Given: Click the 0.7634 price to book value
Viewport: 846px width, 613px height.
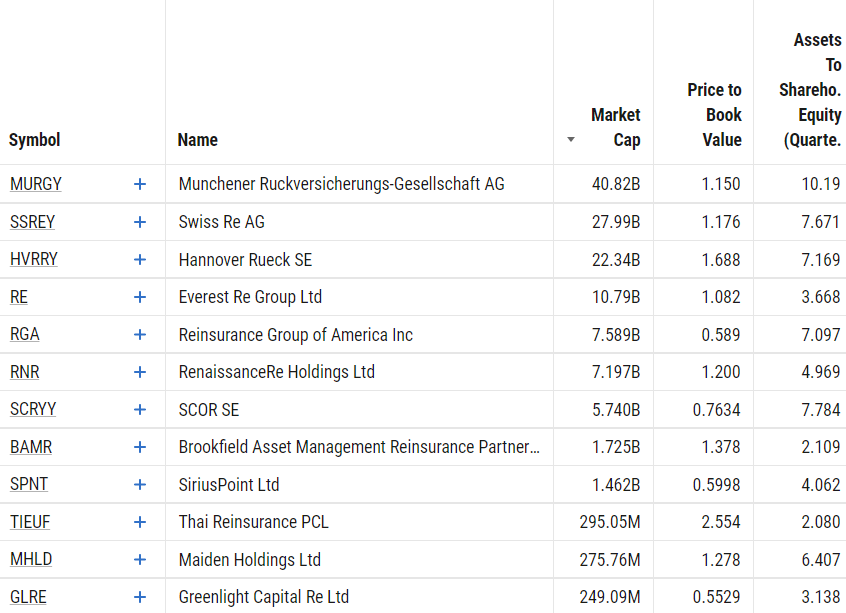Looking at the screenshot, I should point(717,410).
